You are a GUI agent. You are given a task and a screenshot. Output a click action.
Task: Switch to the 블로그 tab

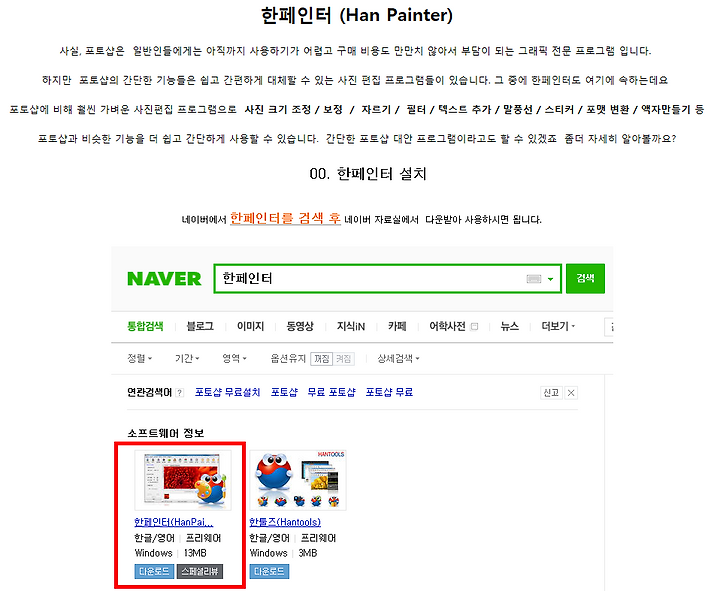[x=200, y=326]
